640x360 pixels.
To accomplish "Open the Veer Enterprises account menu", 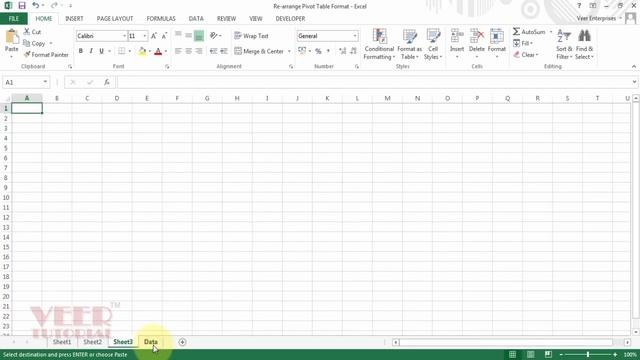I will 599,18.
